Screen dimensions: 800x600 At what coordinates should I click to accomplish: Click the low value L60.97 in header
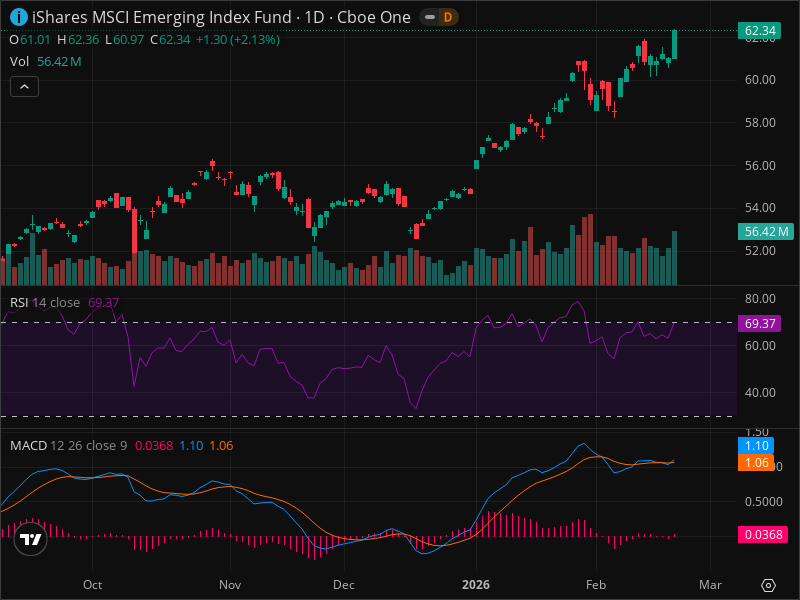pyautogui.click(x=124, y=40)
